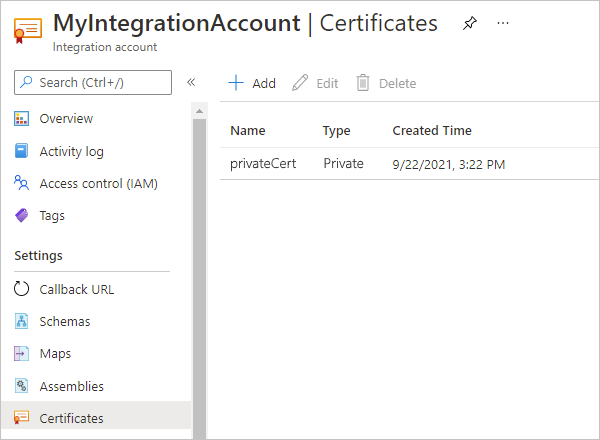Click the pin icon beside the Certificates title
The width and height of the screenshot is (600, 440).
tap(470, 23)
